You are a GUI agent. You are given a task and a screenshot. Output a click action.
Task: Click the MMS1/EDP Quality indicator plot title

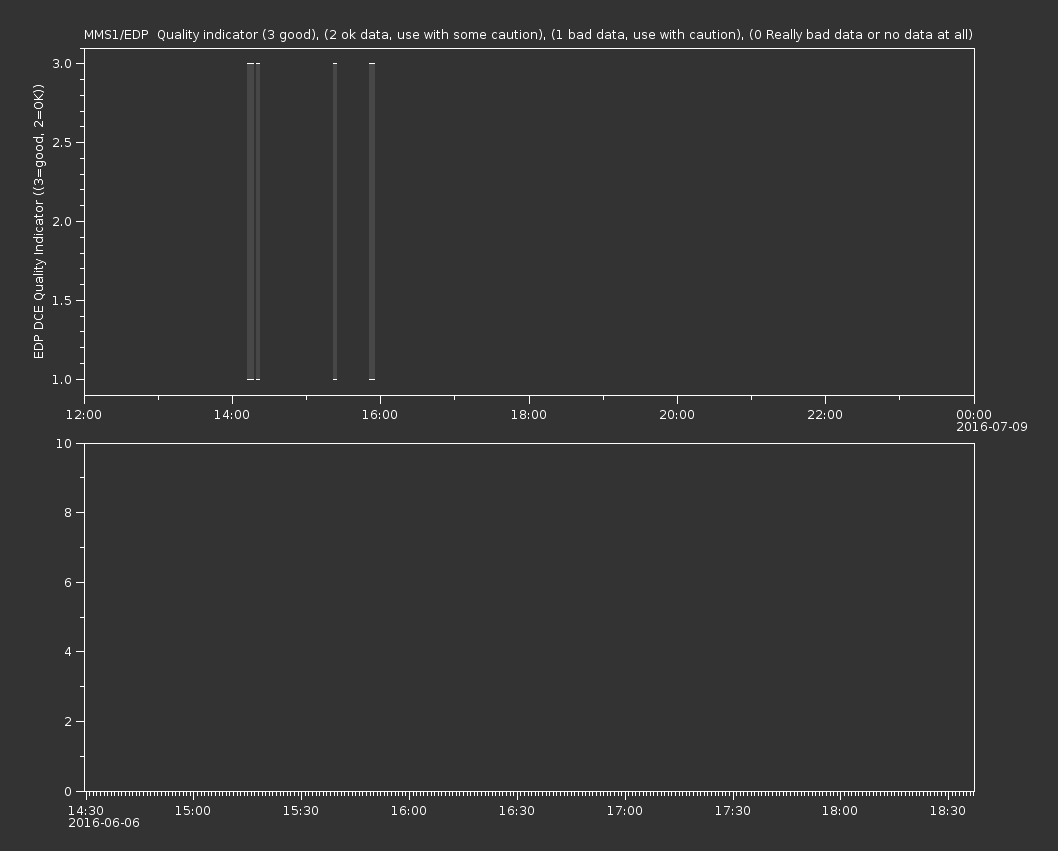(528, 34)
